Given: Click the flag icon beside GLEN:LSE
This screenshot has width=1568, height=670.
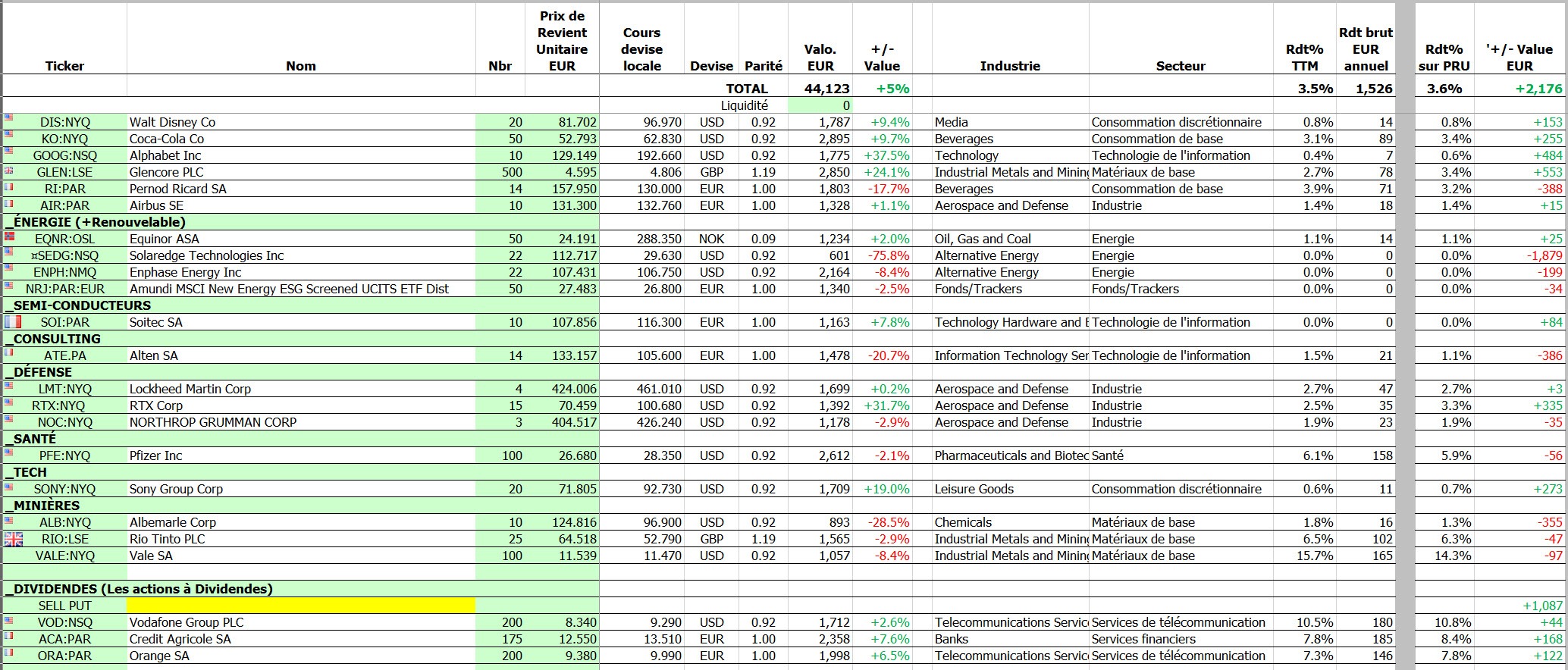Looking at the screenshot, I should click(8, 169).
